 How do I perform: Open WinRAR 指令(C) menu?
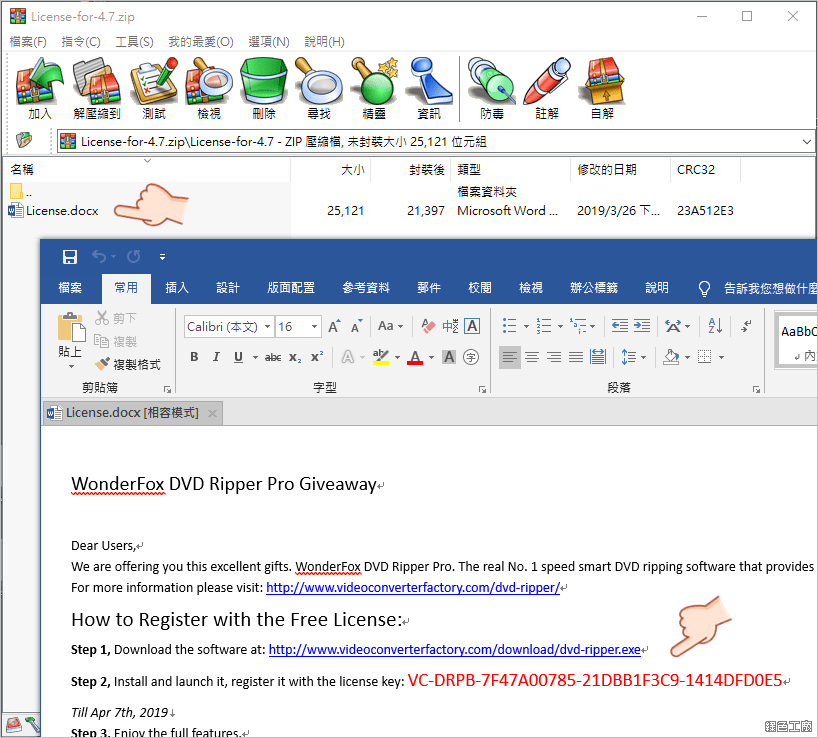81,42
